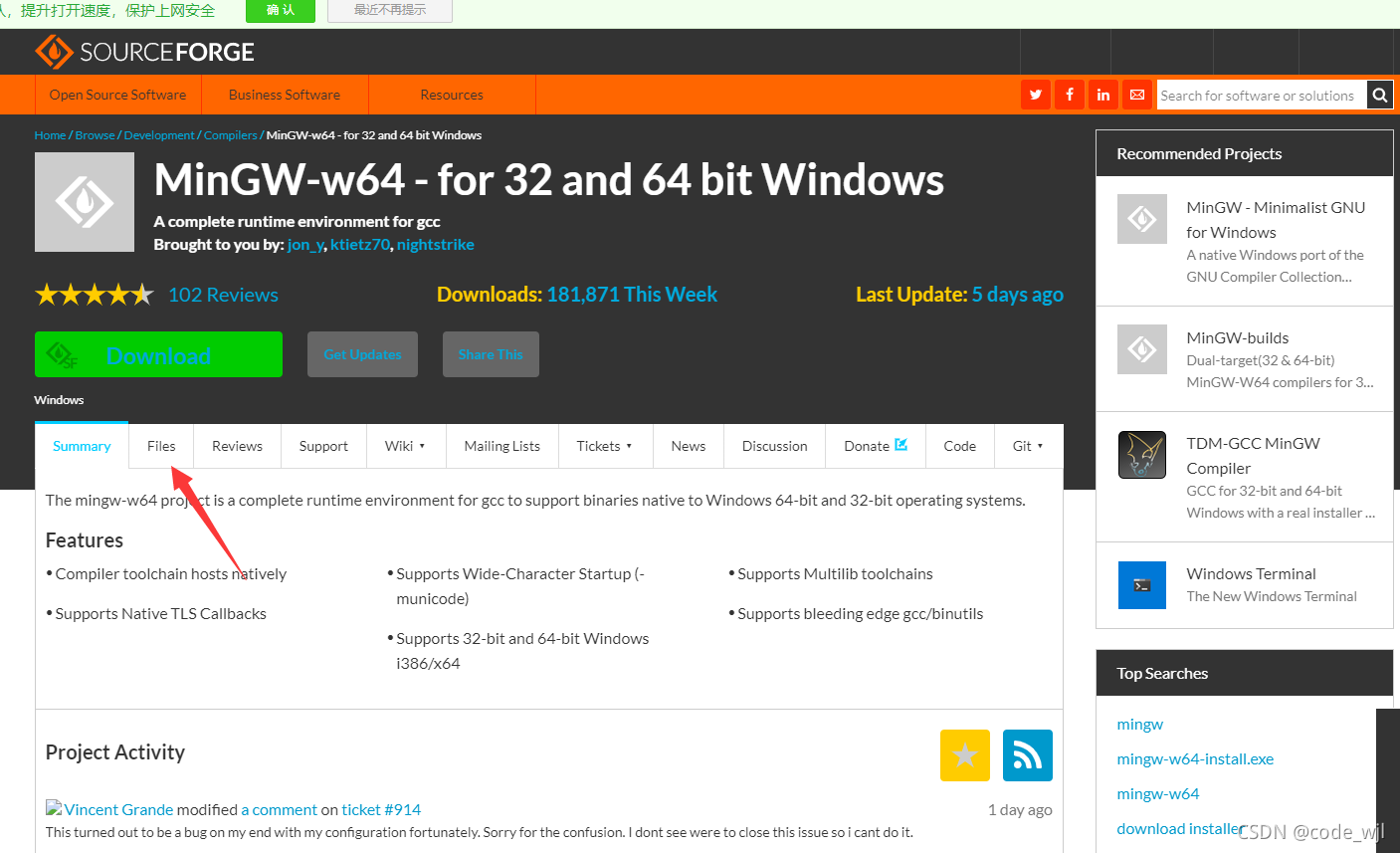This screenshot has width=1400, height=853.
Task: Click the MinGW Minimalist GNU project icon
Action: [x=1142, y=219]
